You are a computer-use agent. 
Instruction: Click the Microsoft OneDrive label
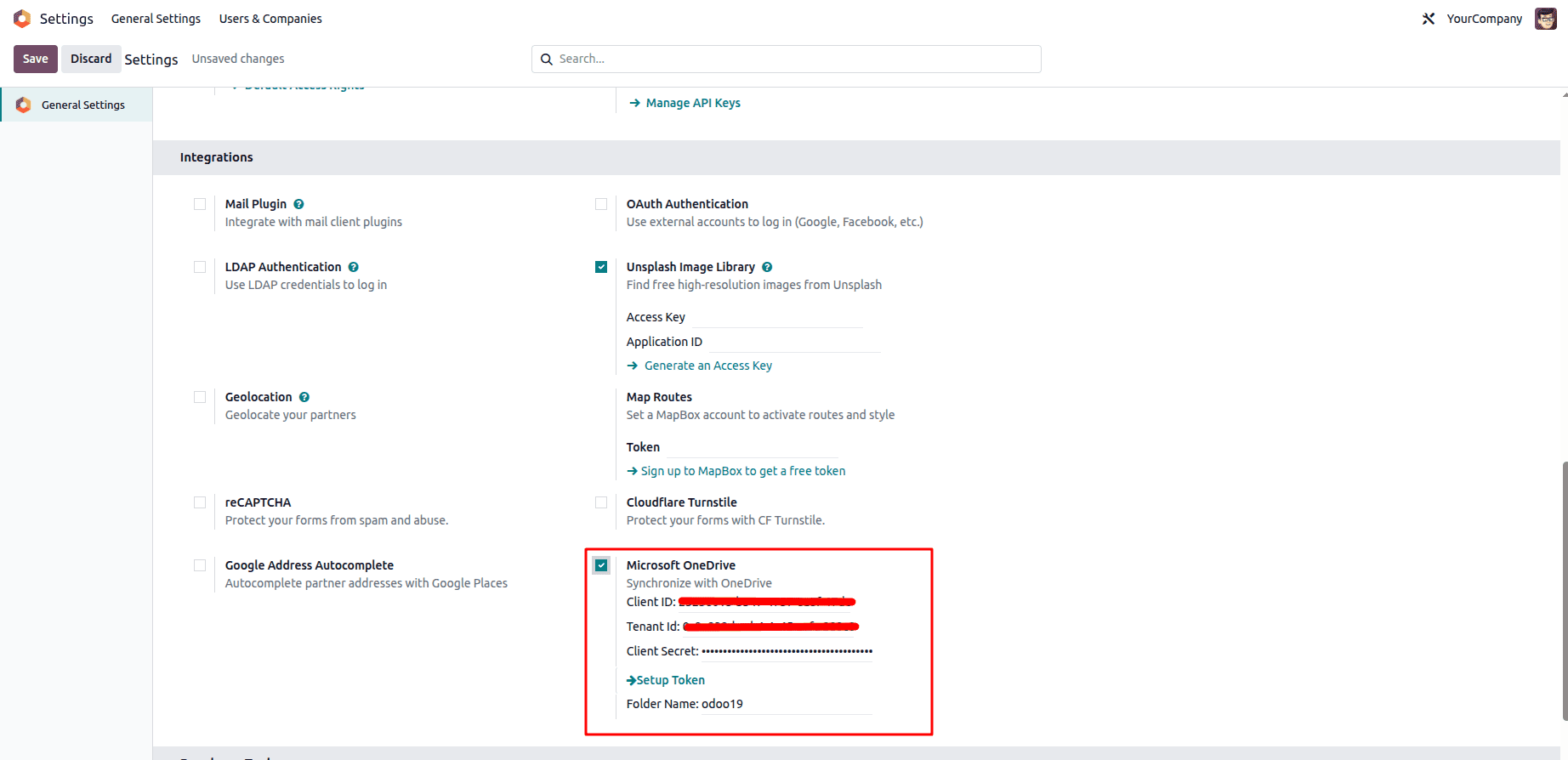tap(681, 565)
